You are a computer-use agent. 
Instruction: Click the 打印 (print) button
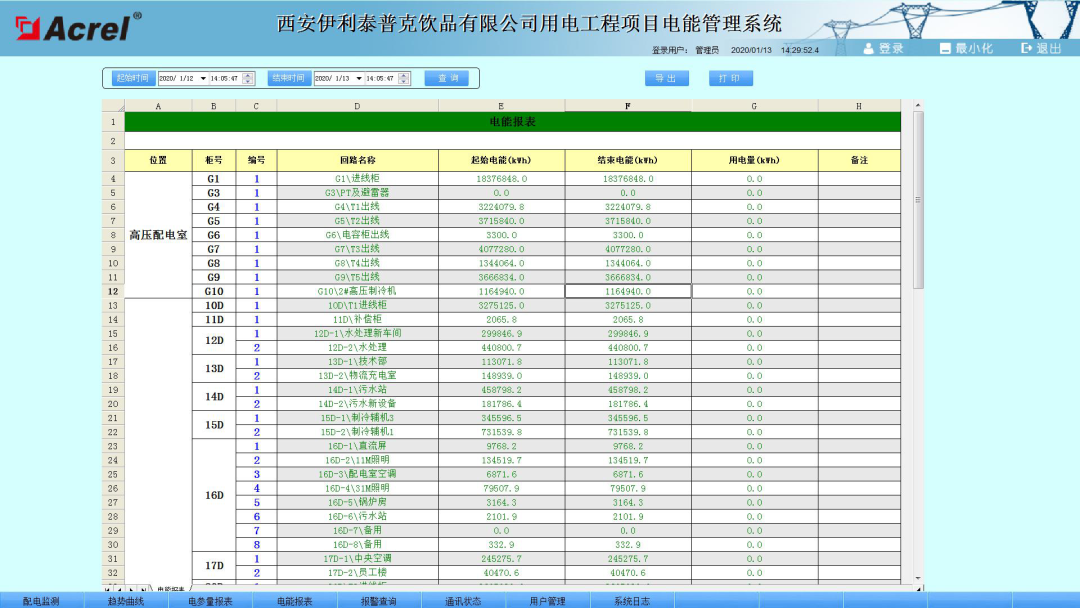point(731,77)
